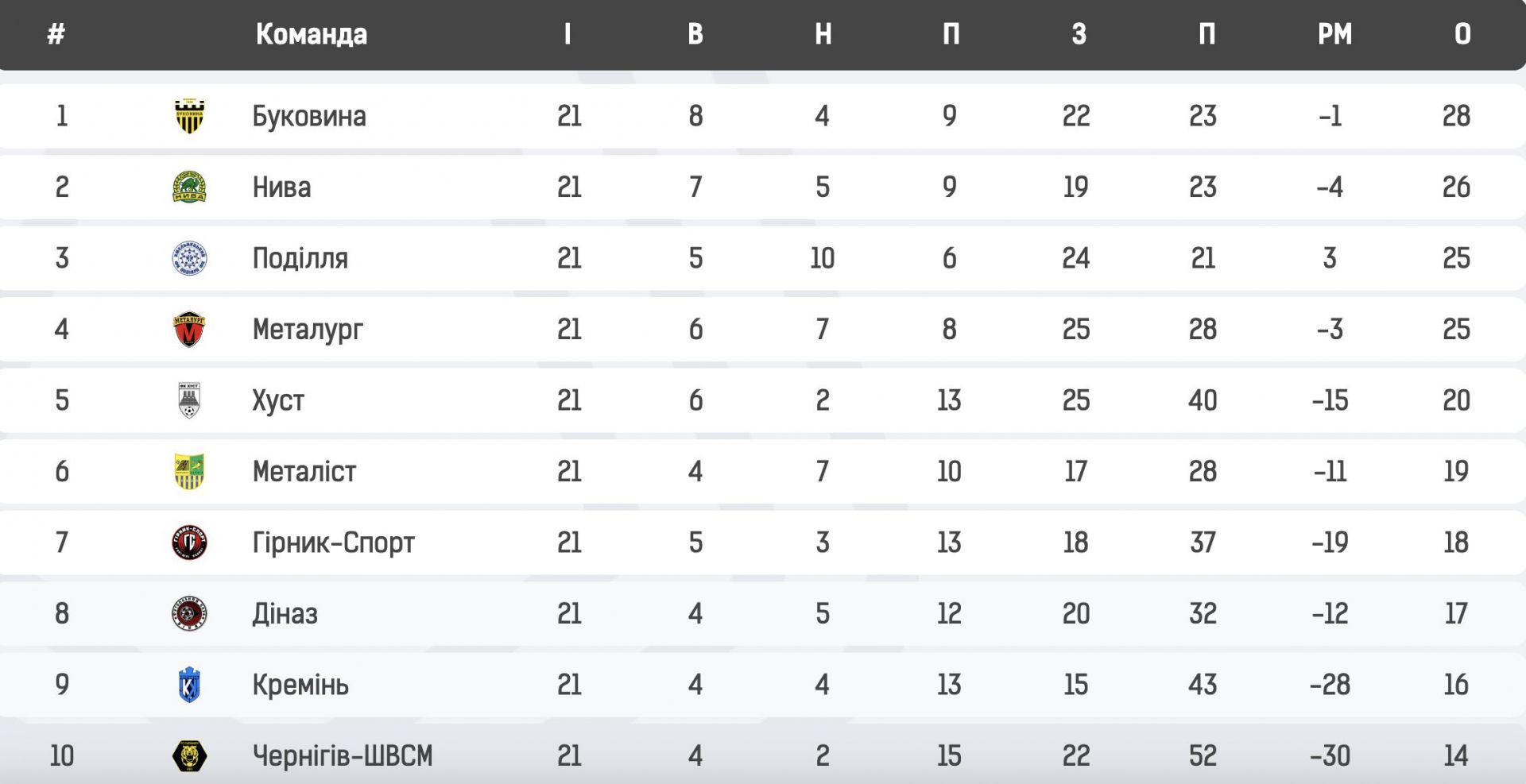
Task: Click the Металіст yellow-green crest
Action: [189, 472]
